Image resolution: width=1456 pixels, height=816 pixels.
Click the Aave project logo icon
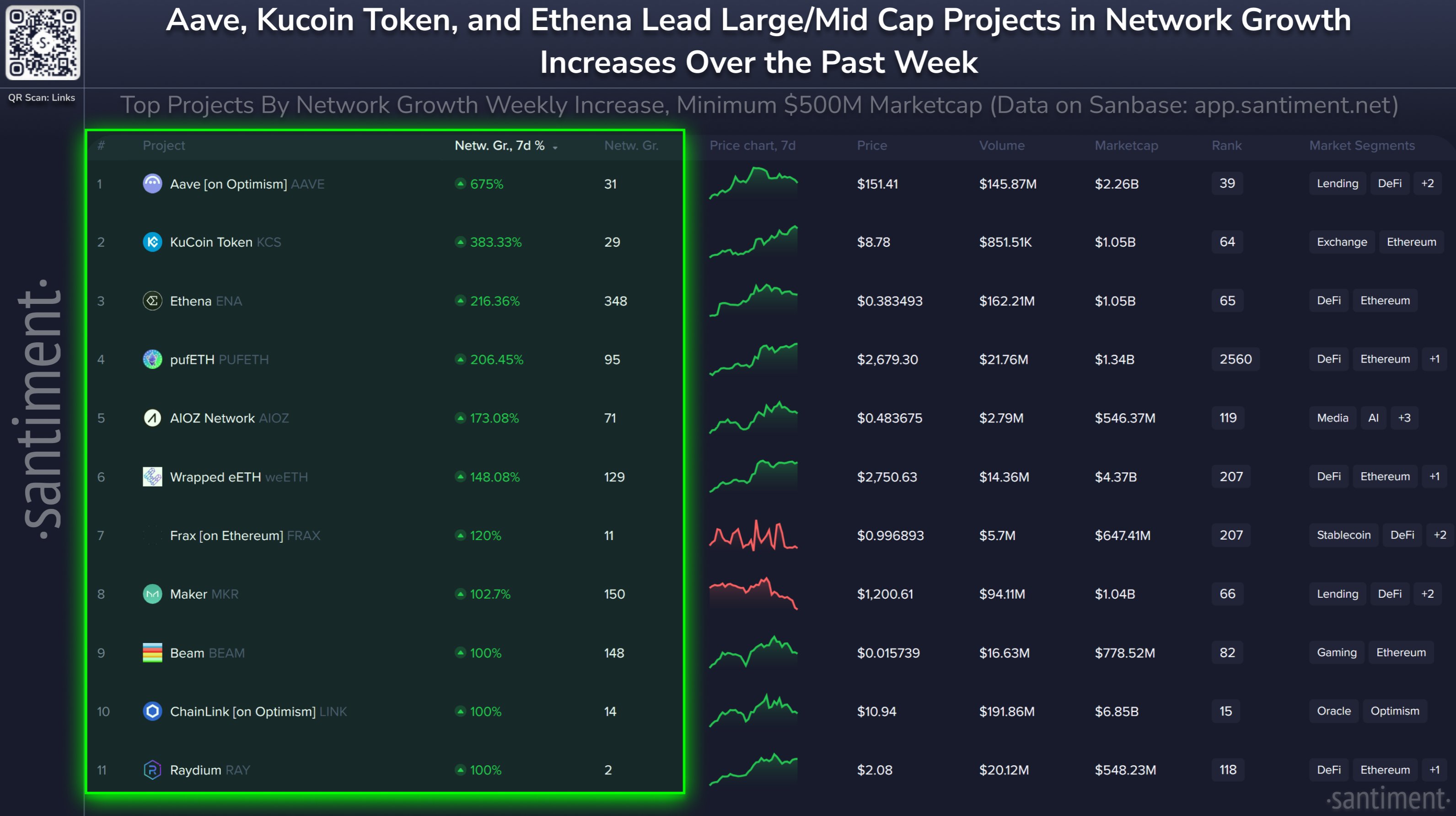click(152, 184)
